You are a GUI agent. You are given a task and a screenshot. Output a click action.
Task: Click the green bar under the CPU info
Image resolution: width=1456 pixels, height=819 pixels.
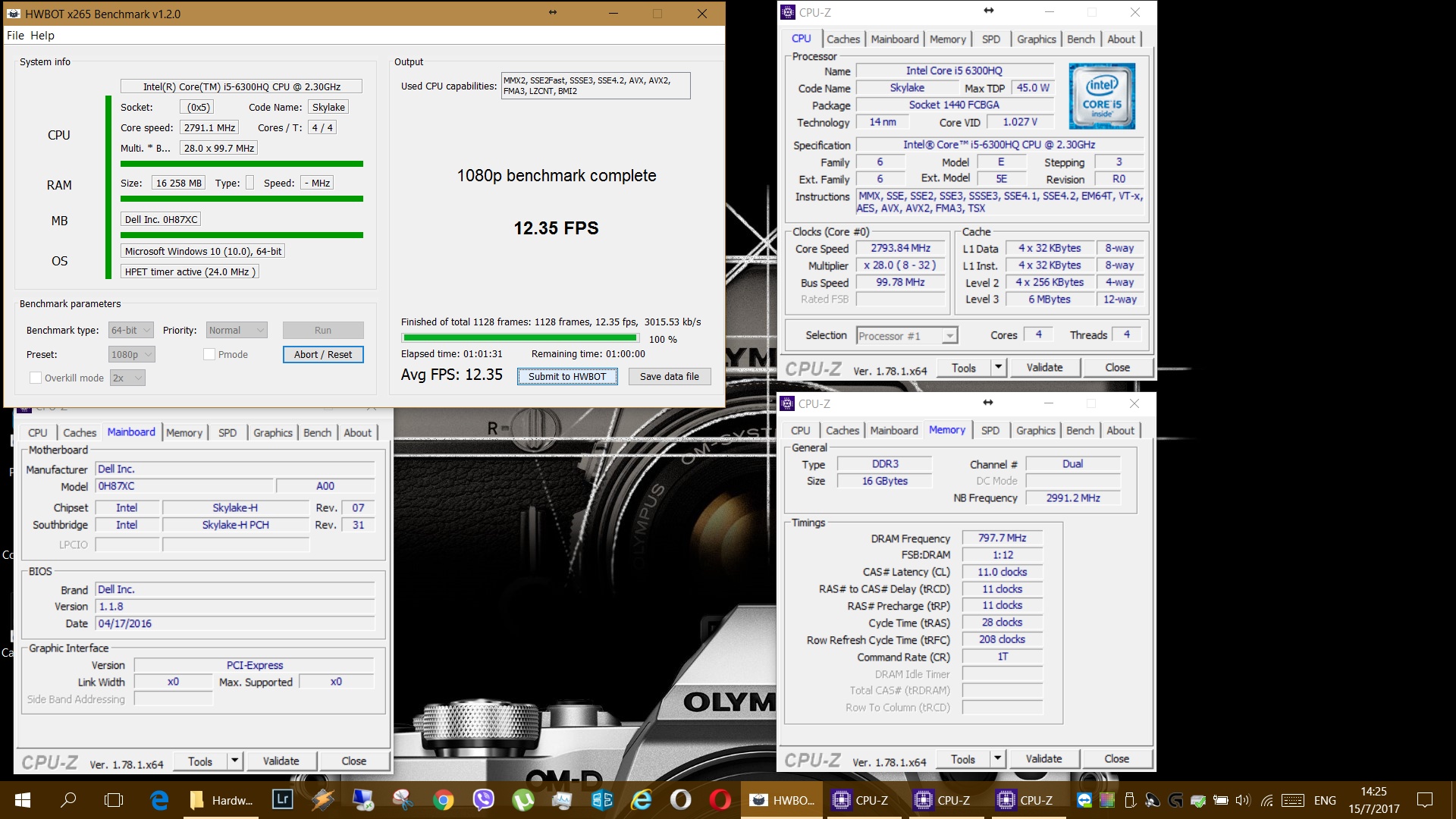242,164
